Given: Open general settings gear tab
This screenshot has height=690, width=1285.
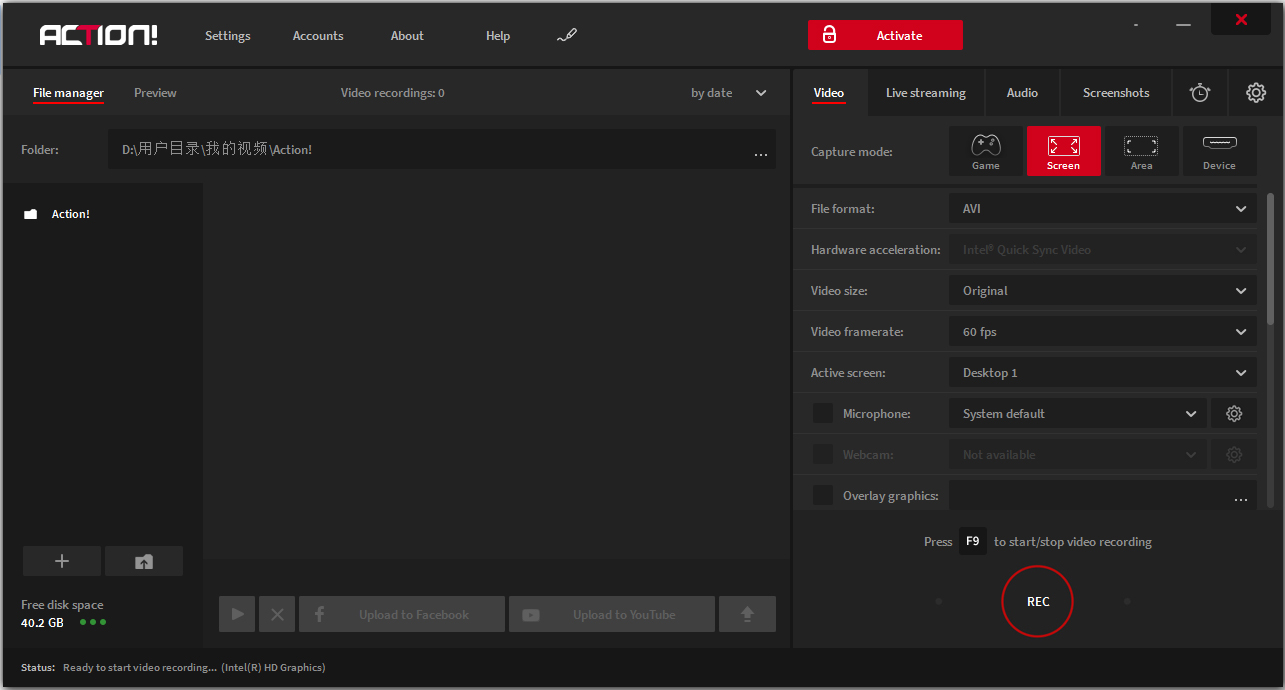Looking at the screenshot, I should click(x=1256, y=93).
